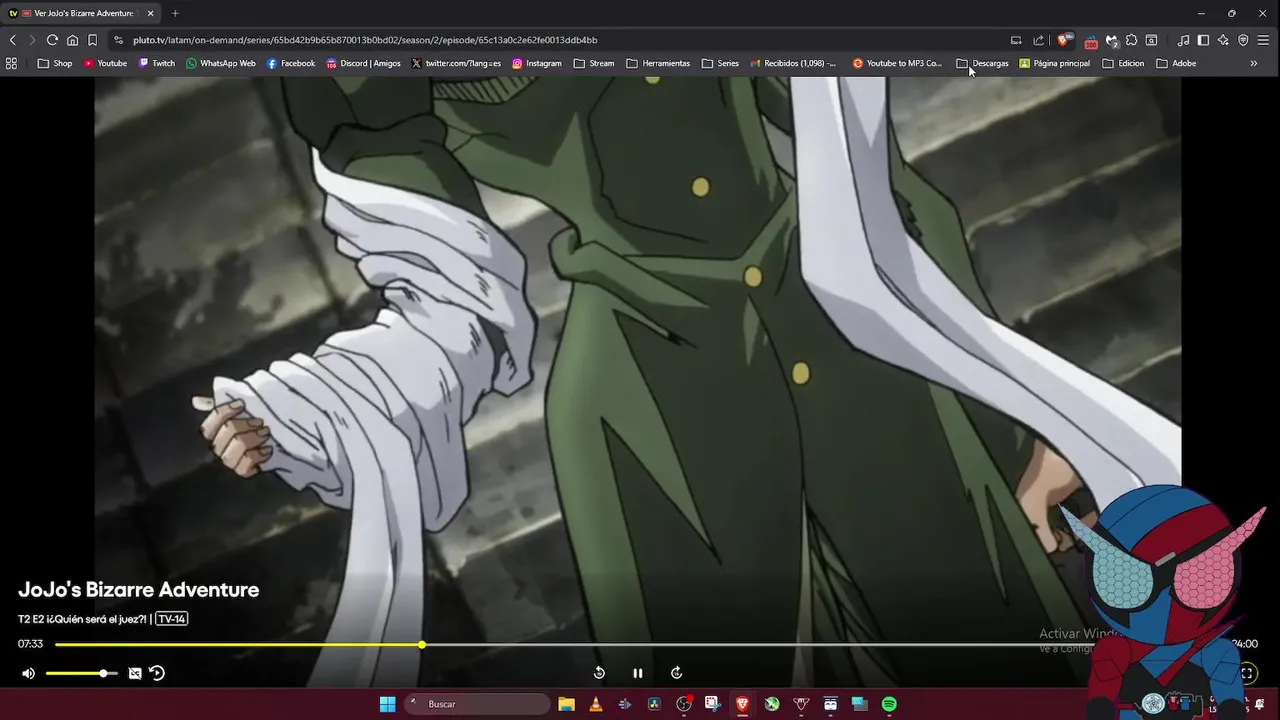Mute the player volume speaker icon
1280x720 pixels.
pyautogui.click(x=28, y=673)
